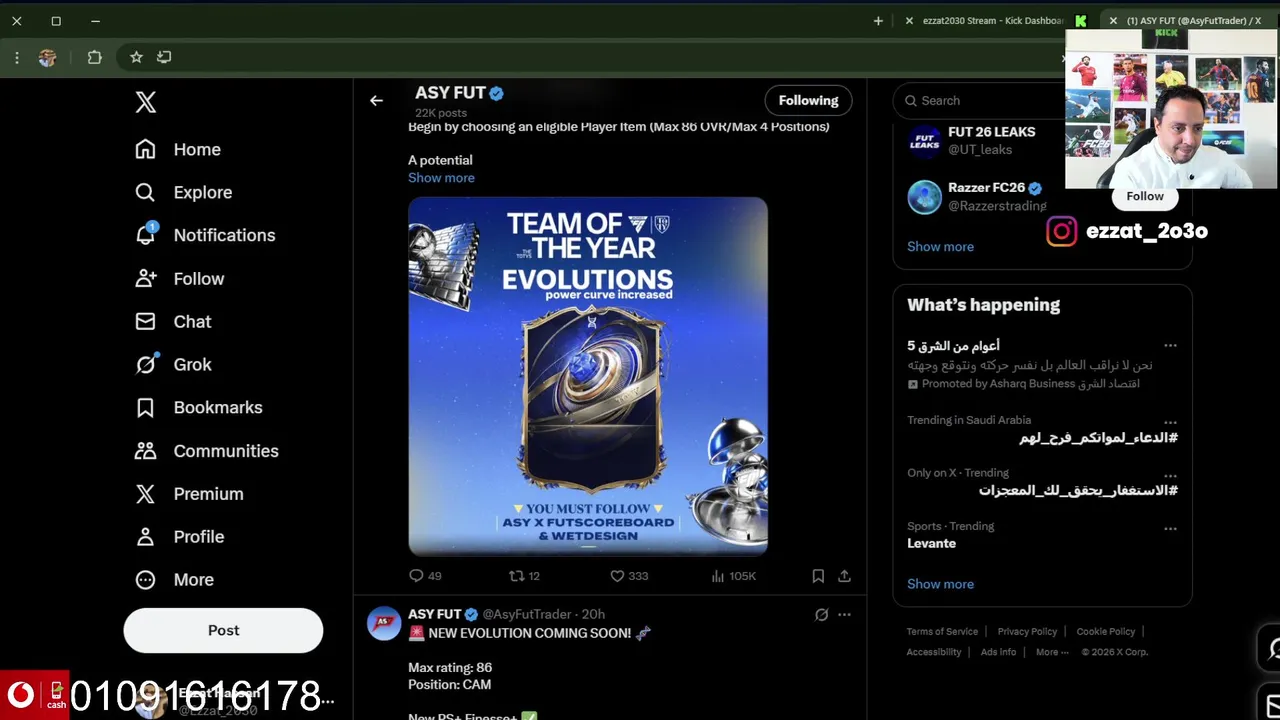
Task: Click the repost icon with 12 reposts
Action: point(516,576)
